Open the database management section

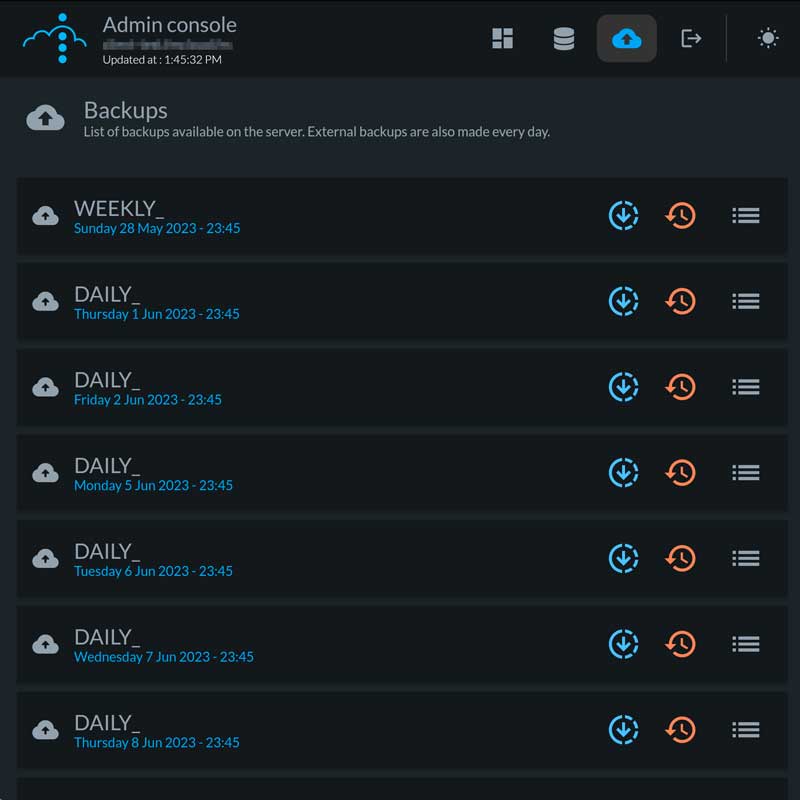pos(564,39)
